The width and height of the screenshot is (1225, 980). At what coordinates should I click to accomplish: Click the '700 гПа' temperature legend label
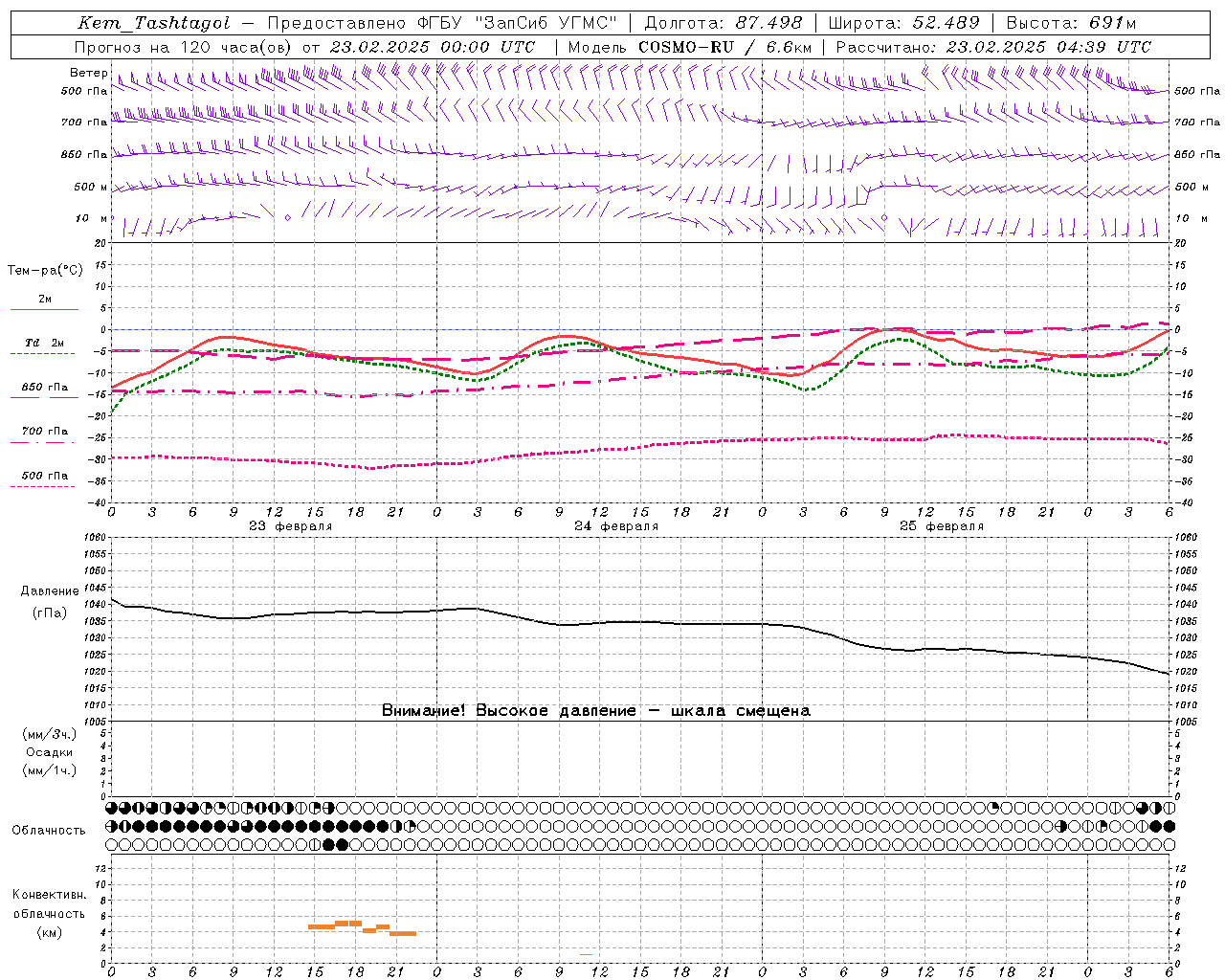pyautogui.click(x=45, y=431)
